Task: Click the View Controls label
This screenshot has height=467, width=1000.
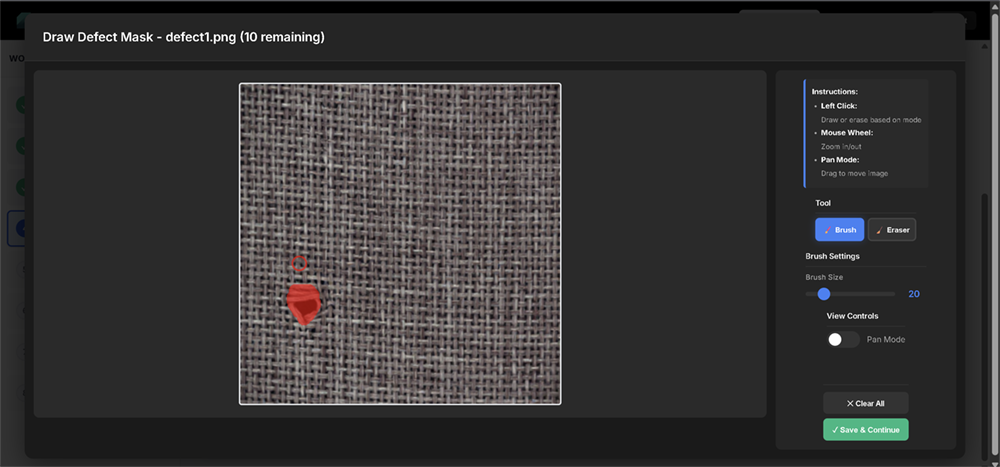Action: pos(852,316)
